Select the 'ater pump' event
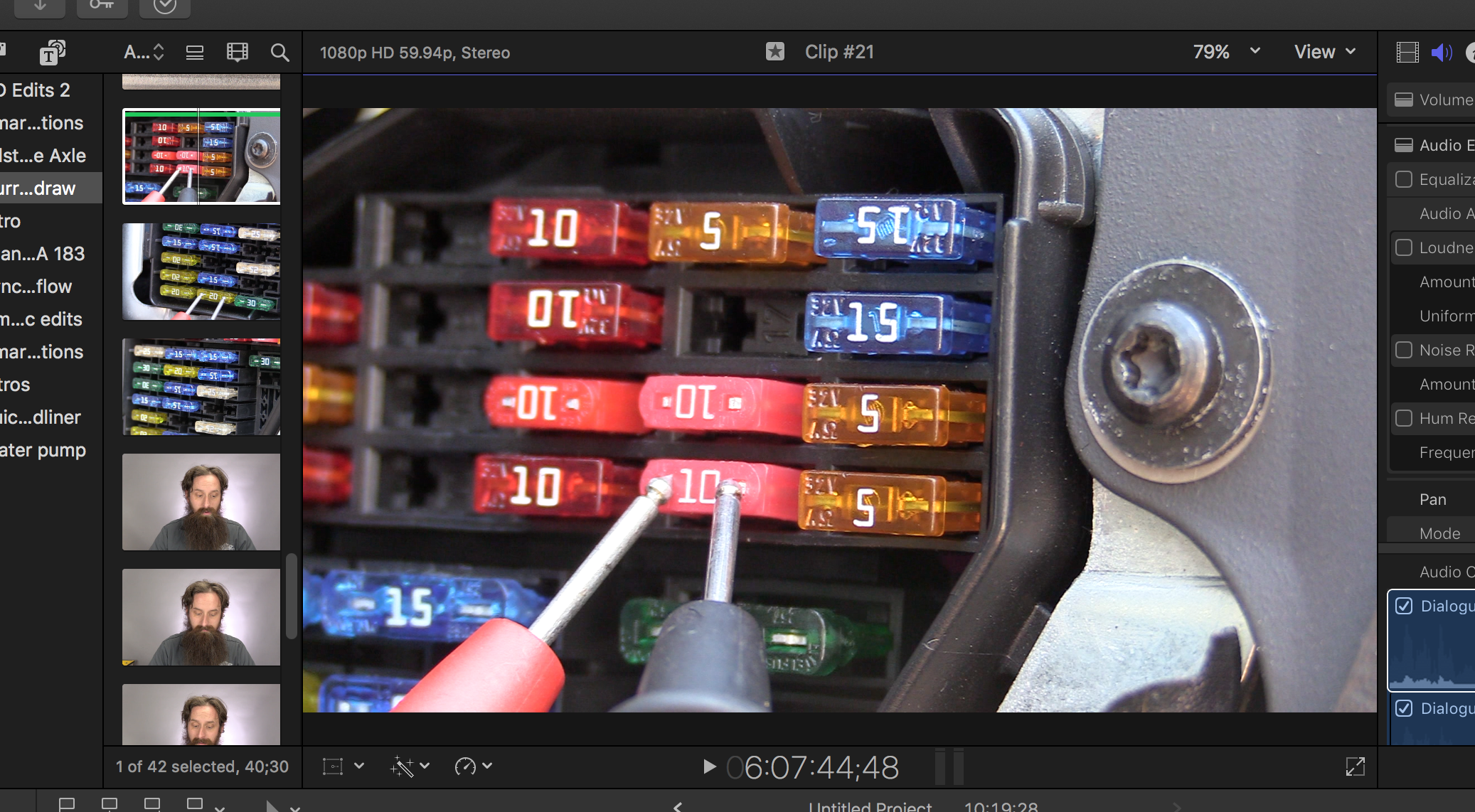This screenshot has height=812, width=1475. coord(44,450)
